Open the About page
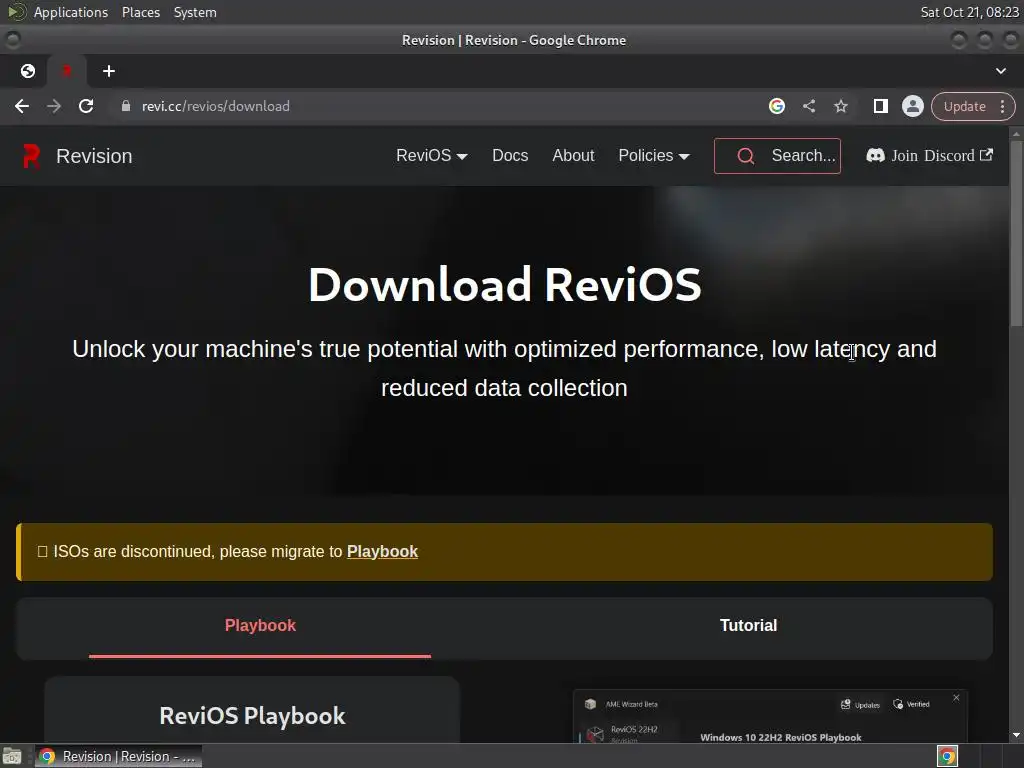 573,155
